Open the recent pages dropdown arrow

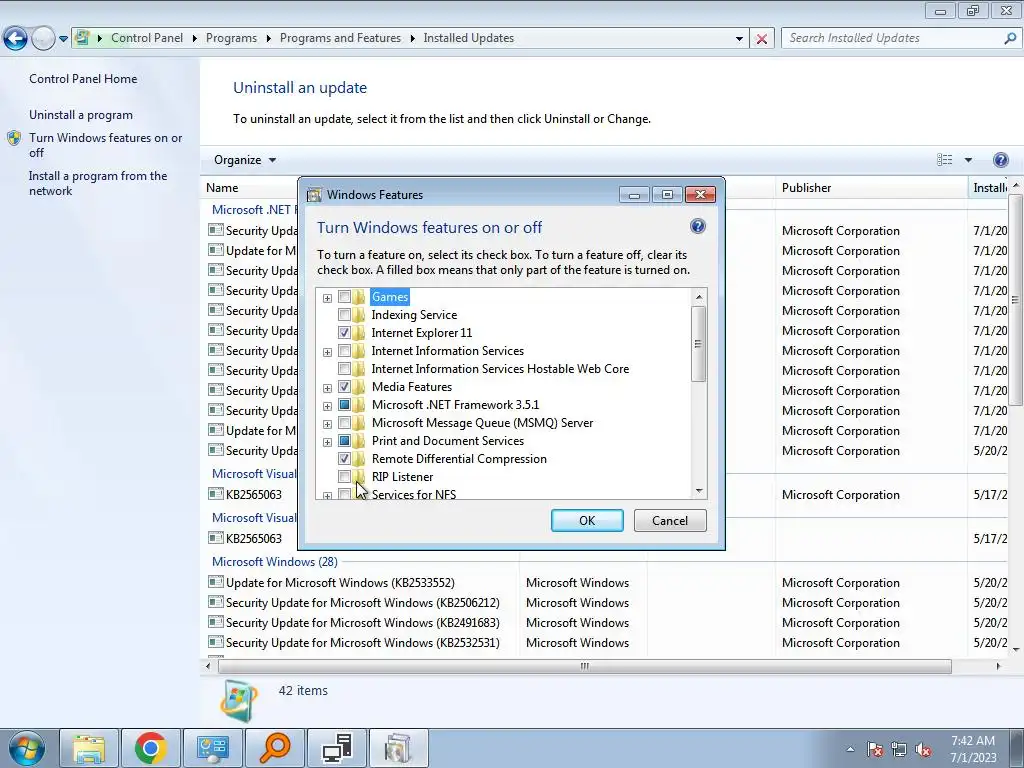[63, 39]
